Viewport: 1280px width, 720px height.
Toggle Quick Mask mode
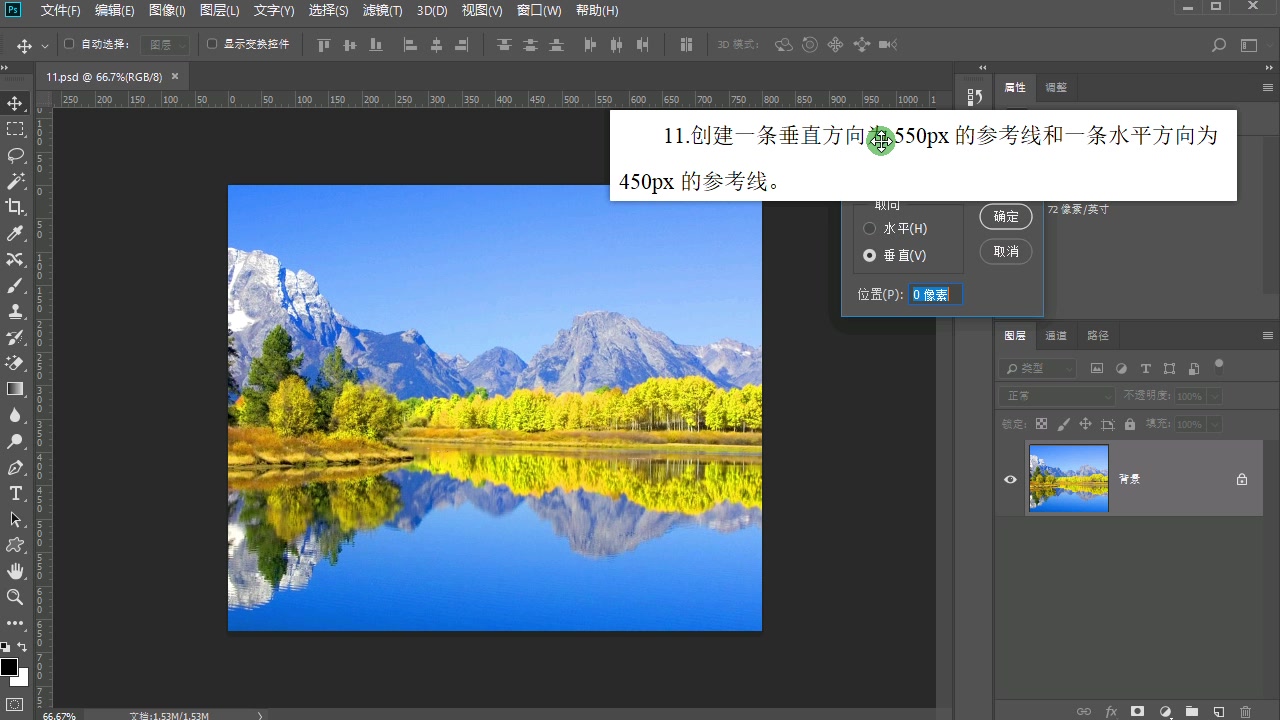(x=15, y=705)
